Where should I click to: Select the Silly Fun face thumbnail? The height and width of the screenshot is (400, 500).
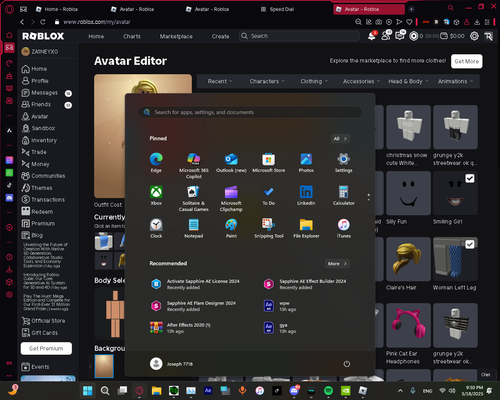[x=408, y=193]
